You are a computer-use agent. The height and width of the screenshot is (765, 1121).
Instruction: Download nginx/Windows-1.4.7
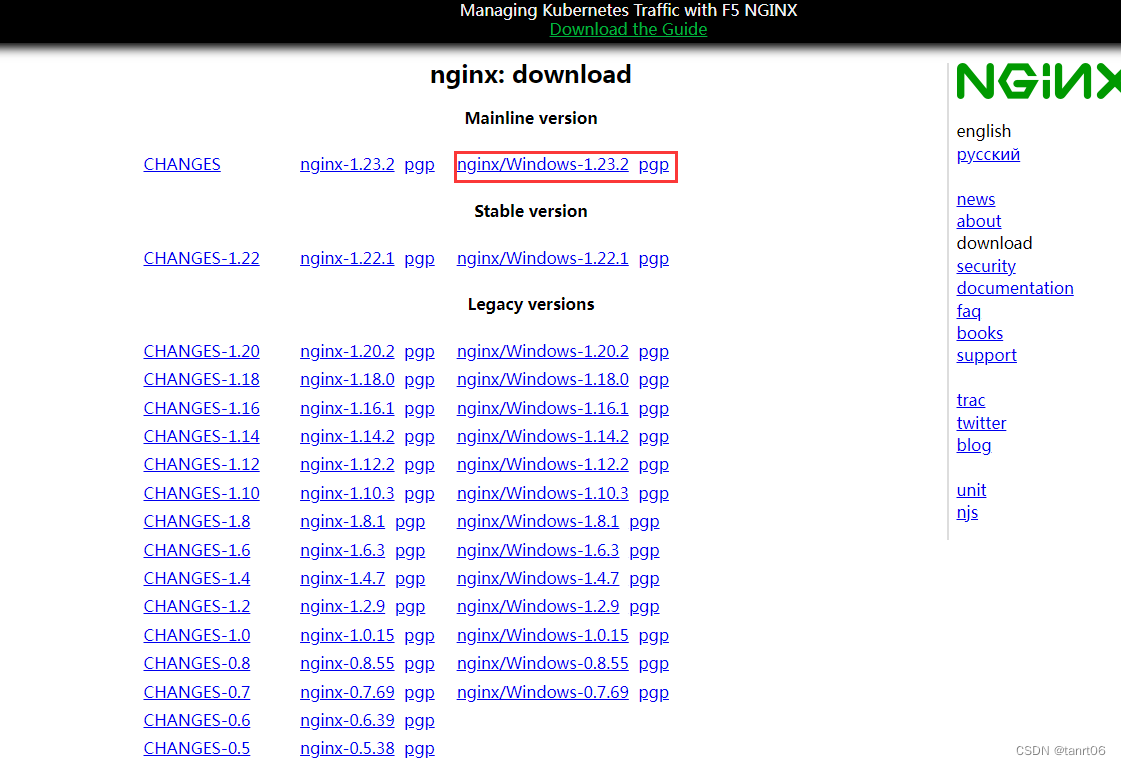(x=538, y=578)
